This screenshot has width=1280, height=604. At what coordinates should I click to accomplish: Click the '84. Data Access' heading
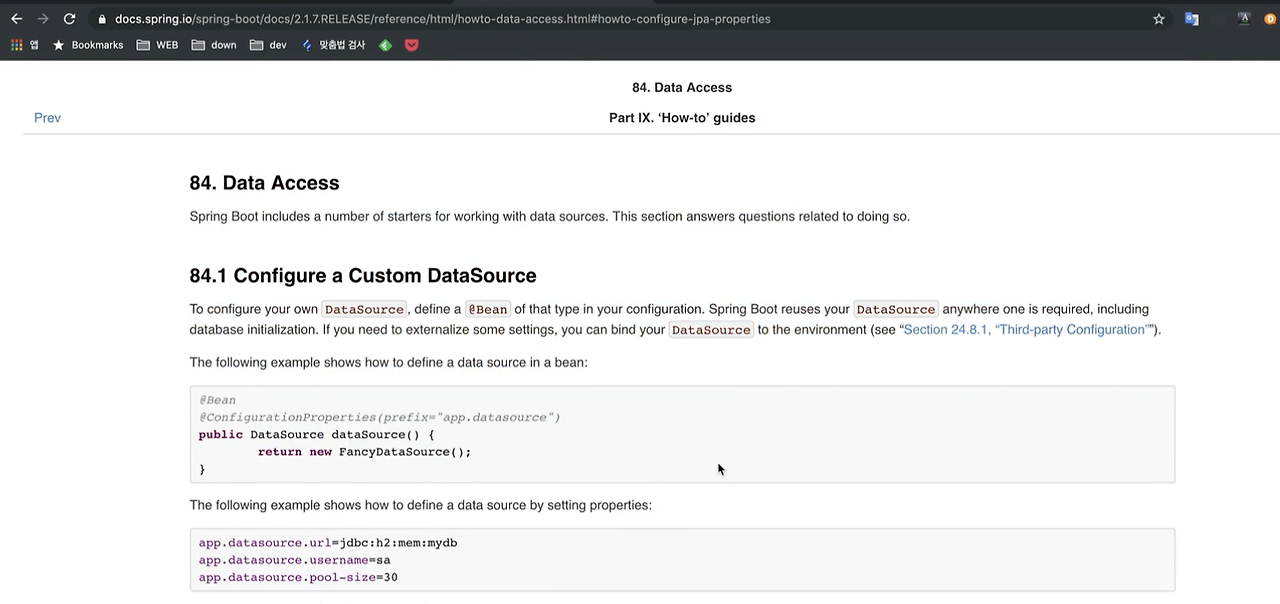[264, 183]
